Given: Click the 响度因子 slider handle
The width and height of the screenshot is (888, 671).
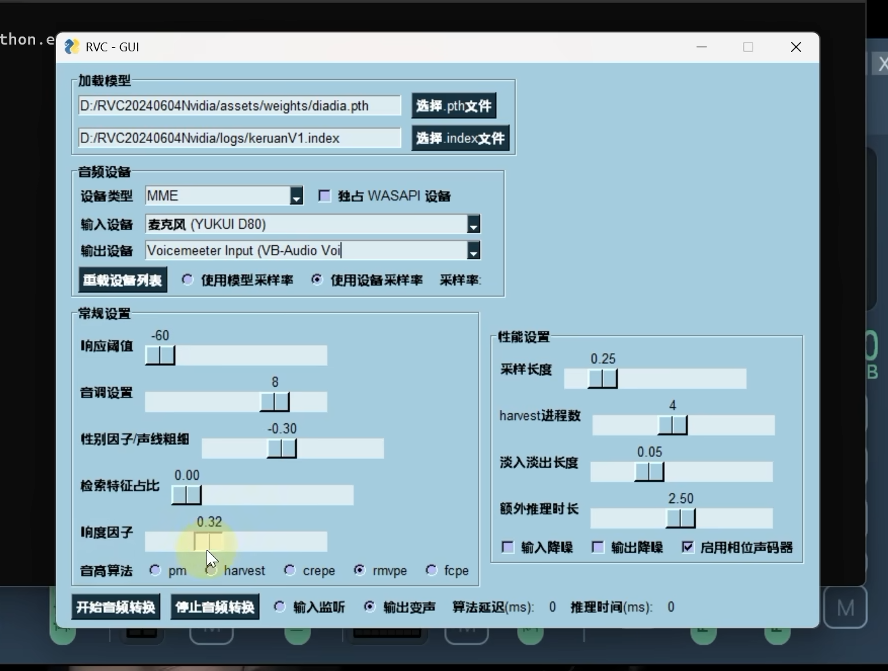Looking at the screenshot, I should (x=209, y=541).
